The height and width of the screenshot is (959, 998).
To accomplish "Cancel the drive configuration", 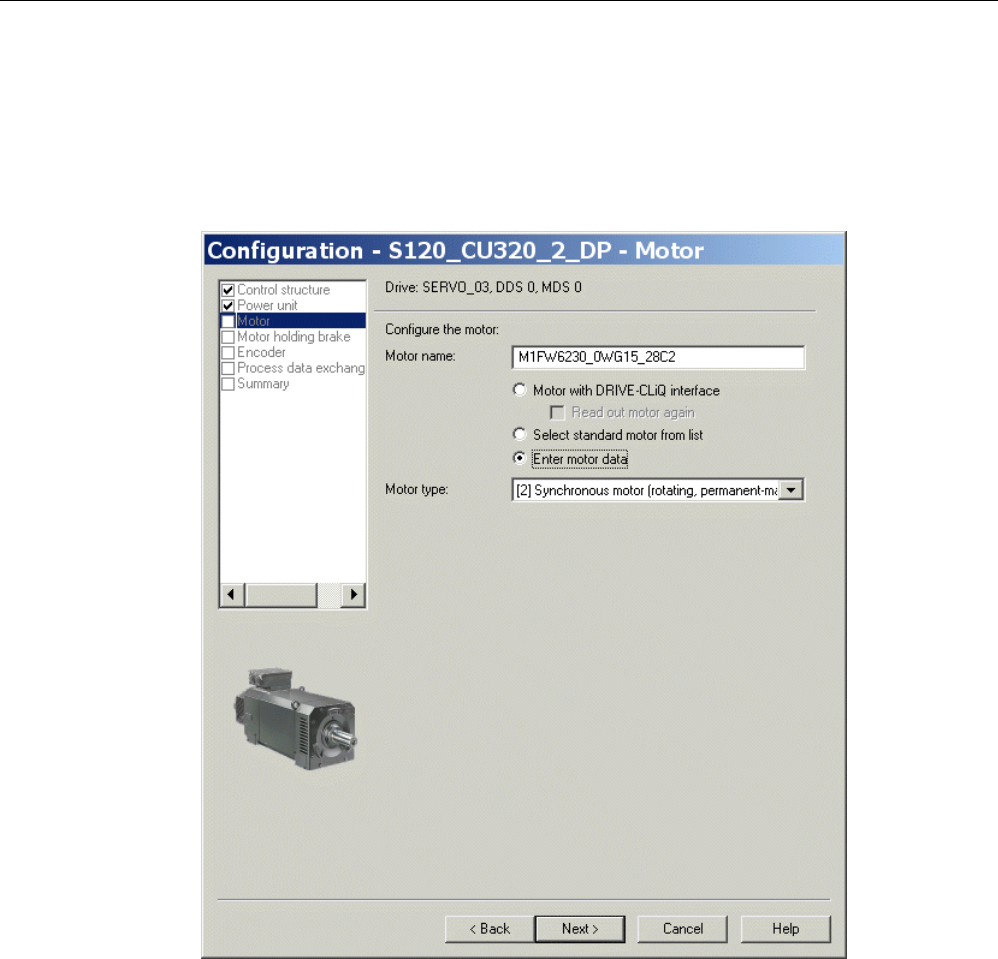I will pos(682,929).
